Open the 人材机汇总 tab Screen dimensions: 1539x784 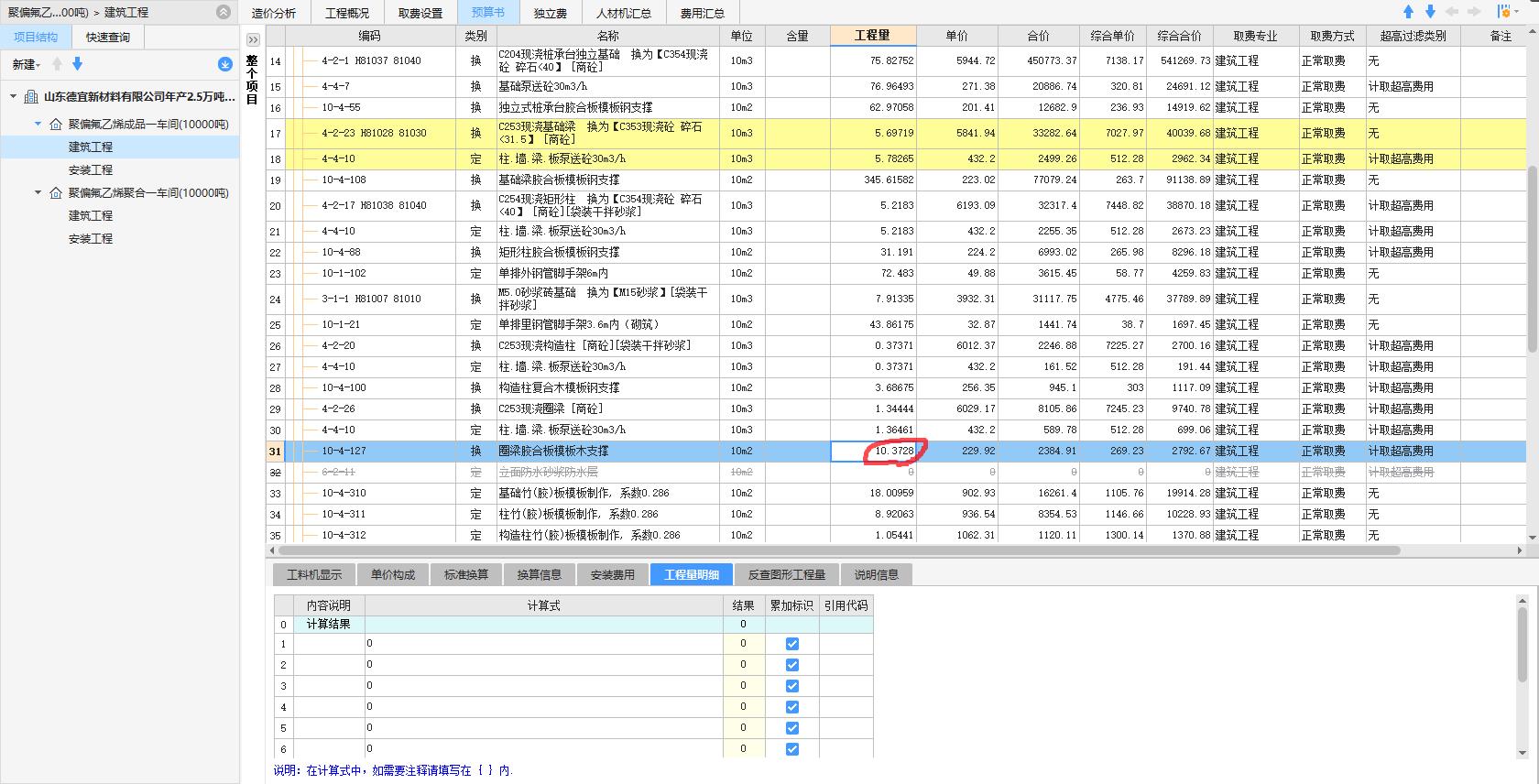[x=624, y=13]
